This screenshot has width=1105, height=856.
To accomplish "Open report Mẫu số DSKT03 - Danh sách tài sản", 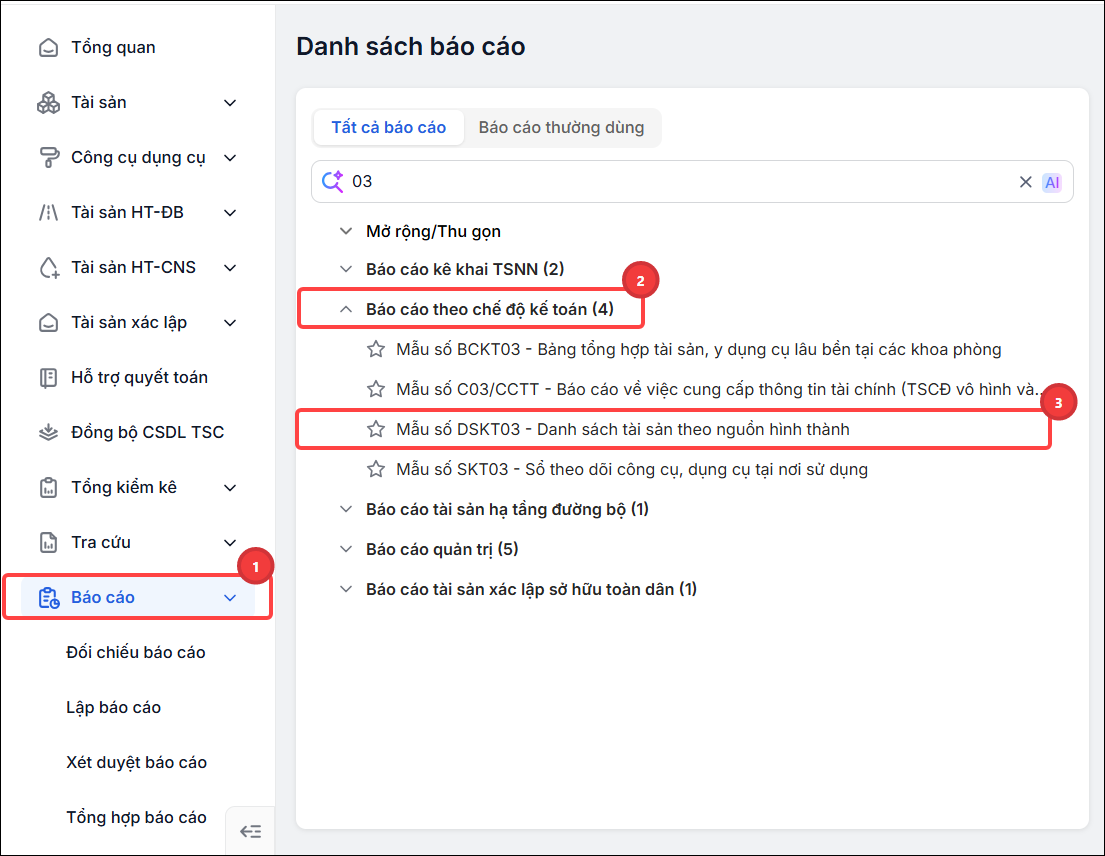I will click(623, 429).
